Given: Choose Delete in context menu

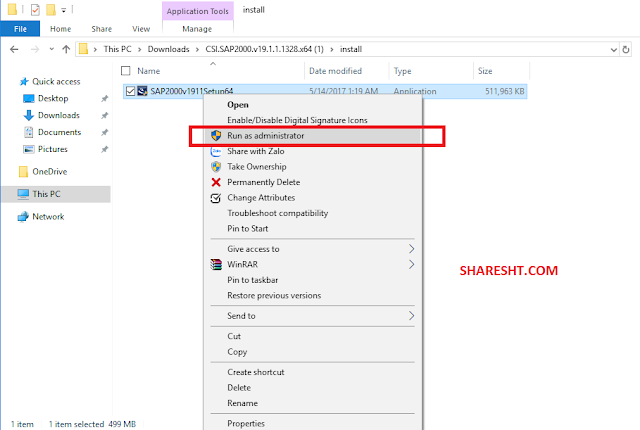Looking at the screenshot, I should (239, 388).
